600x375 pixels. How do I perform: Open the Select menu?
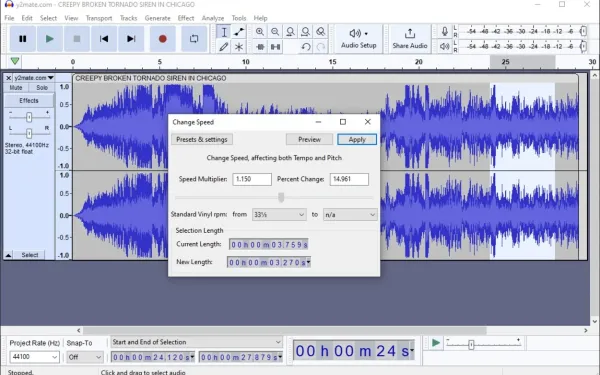pos(48,18)
